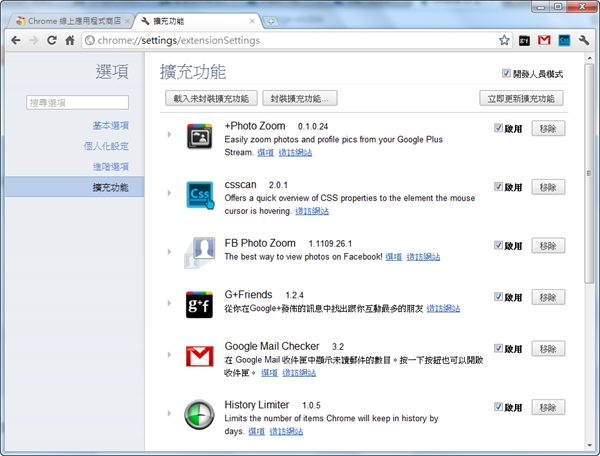600x456 pixels.
Task: Open 選項 link for FB Photo Zoom
Action: [x=393, y=257]
